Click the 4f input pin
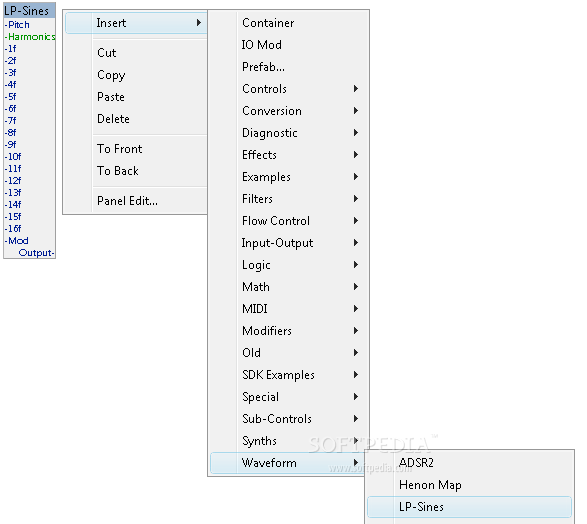The image size is (587, 524). click(x=10, y=85)
